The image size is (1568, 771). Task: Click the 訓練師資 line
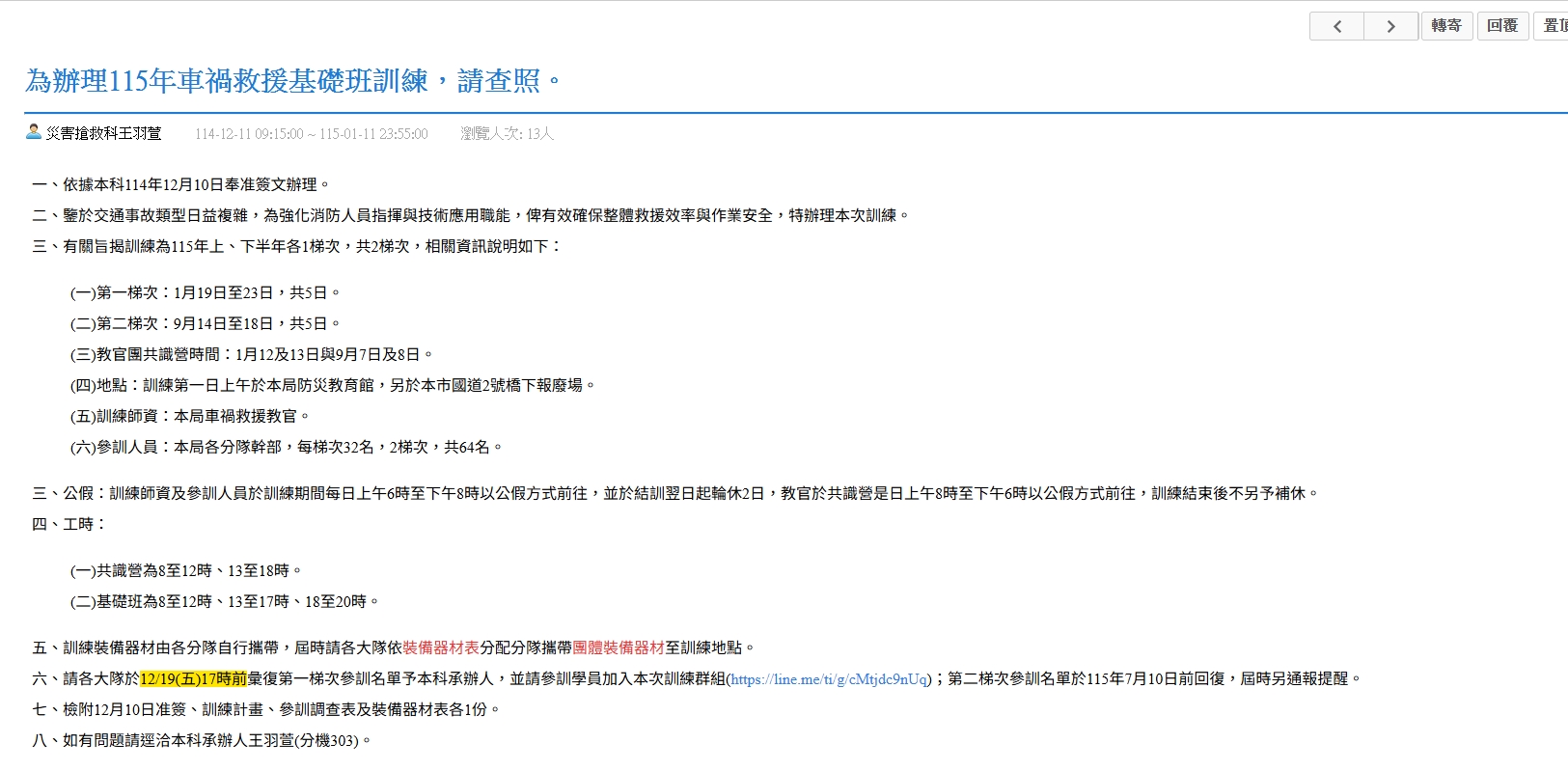tap(189, 416)
